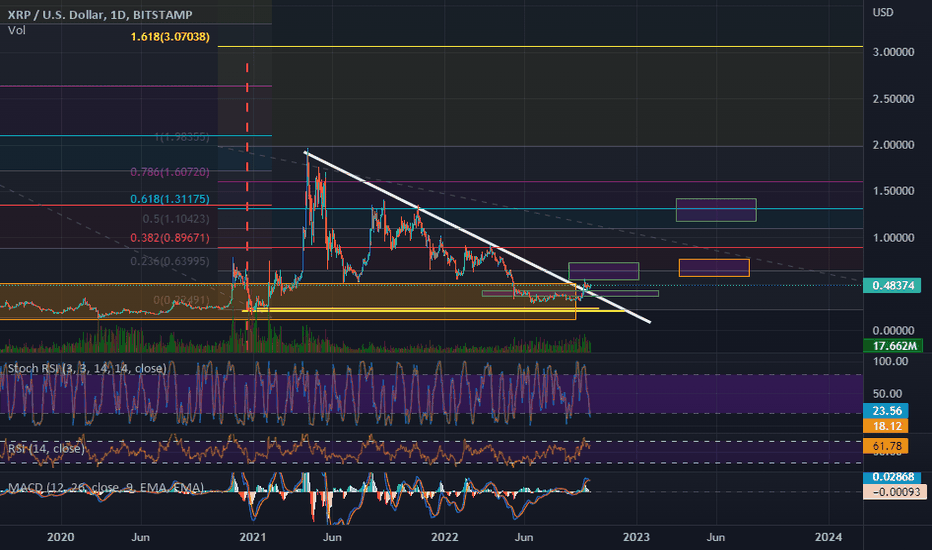
Task: Select the MACD indicator legend
Action: [106, 488]
